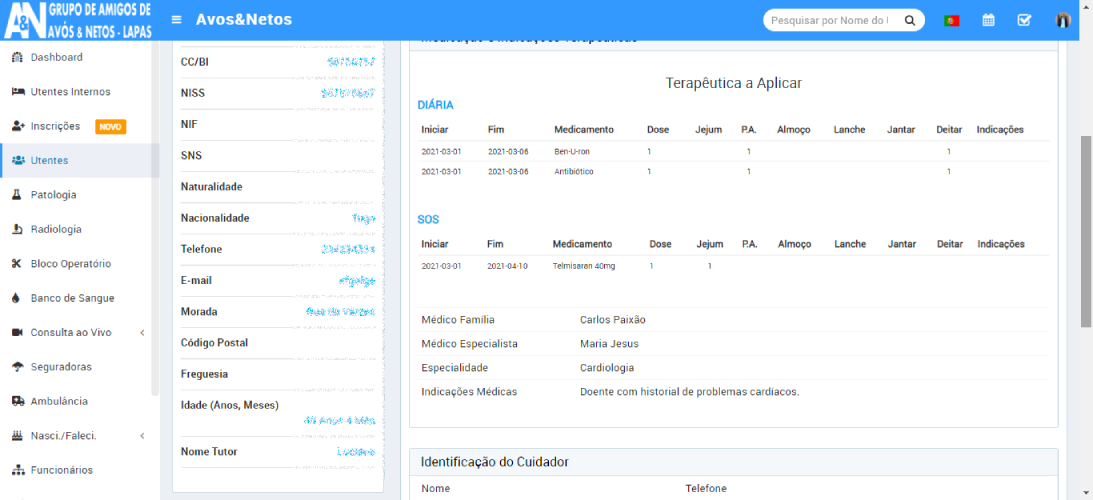Open the tasks checkmark icon in header
The image size is (1093, 500).
coord(1024,20)
